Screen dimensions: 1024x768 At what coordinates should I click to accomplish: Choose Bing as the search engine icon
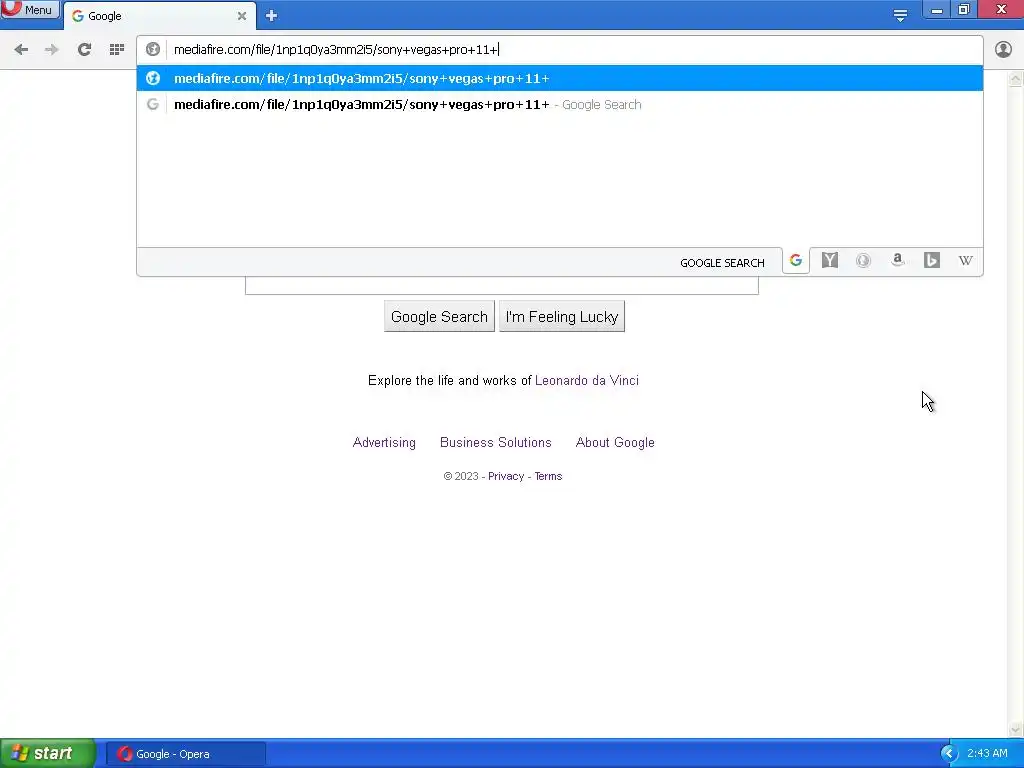tap(931, 261)
